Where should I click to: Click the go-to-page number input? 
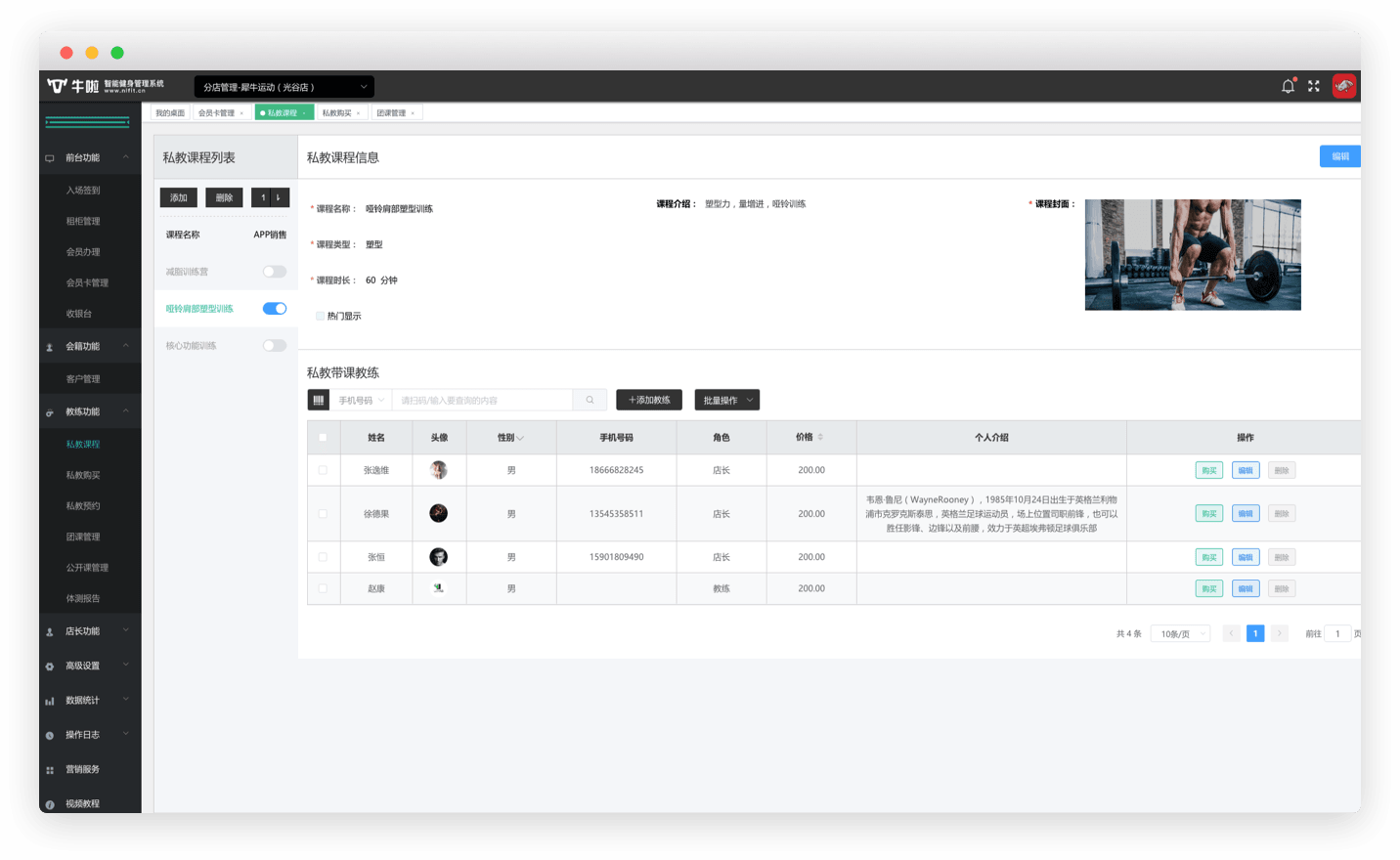coord(1337,633)
